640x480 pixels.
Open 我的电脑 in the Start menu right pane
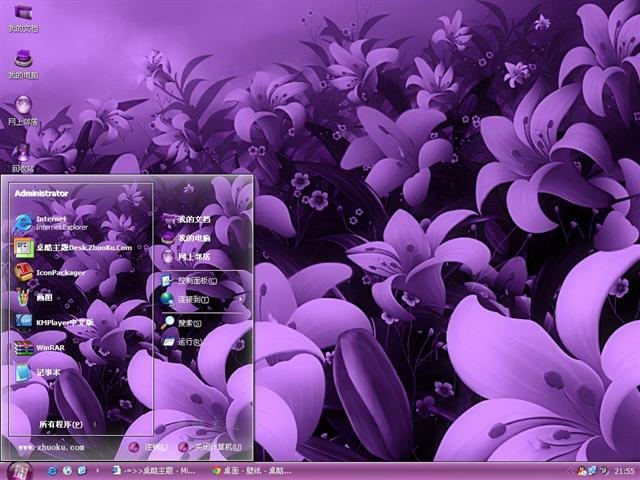(187, 238)
